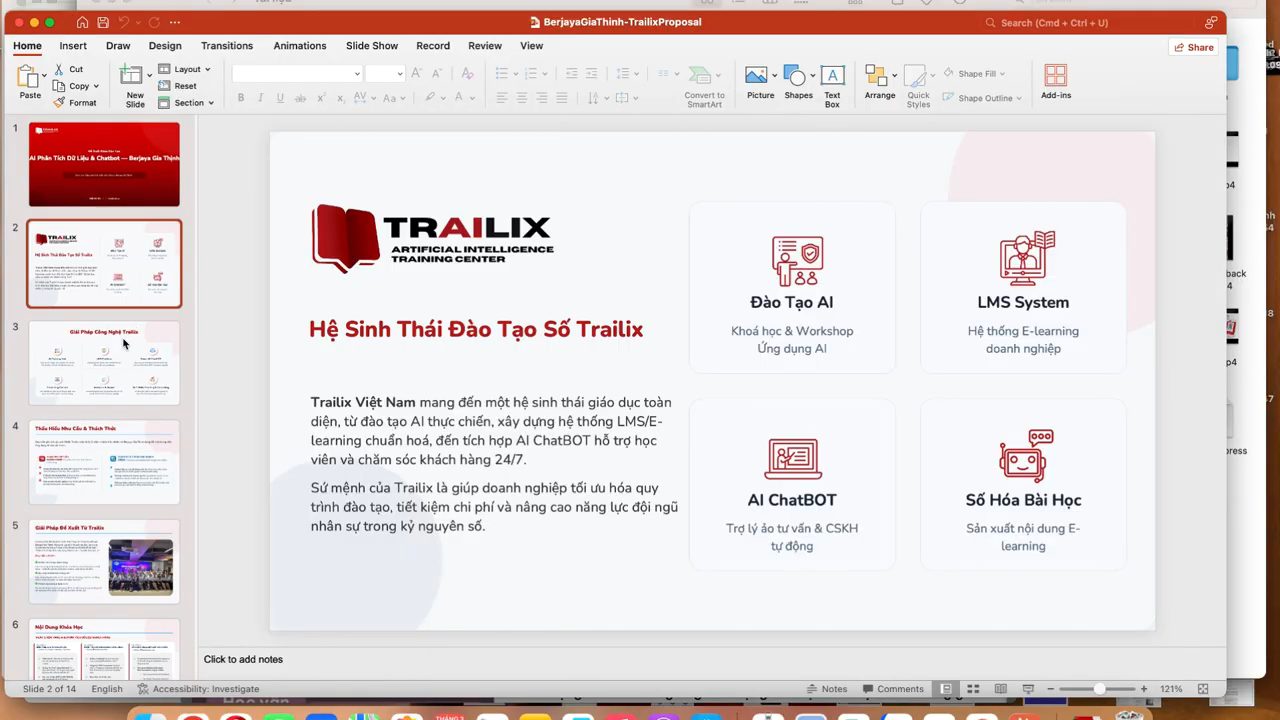The image size is (1280, 720).
Task: Start slide show from status bar icon
Action: (1028, 689)
